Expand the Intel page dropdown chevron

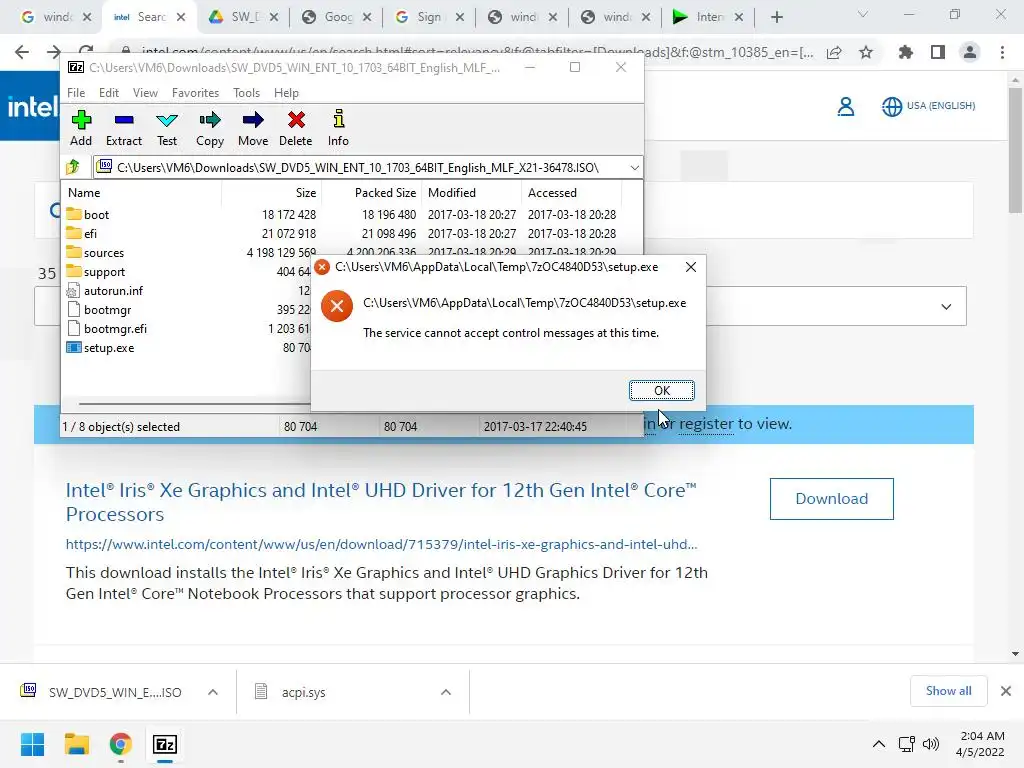(946, 306)
